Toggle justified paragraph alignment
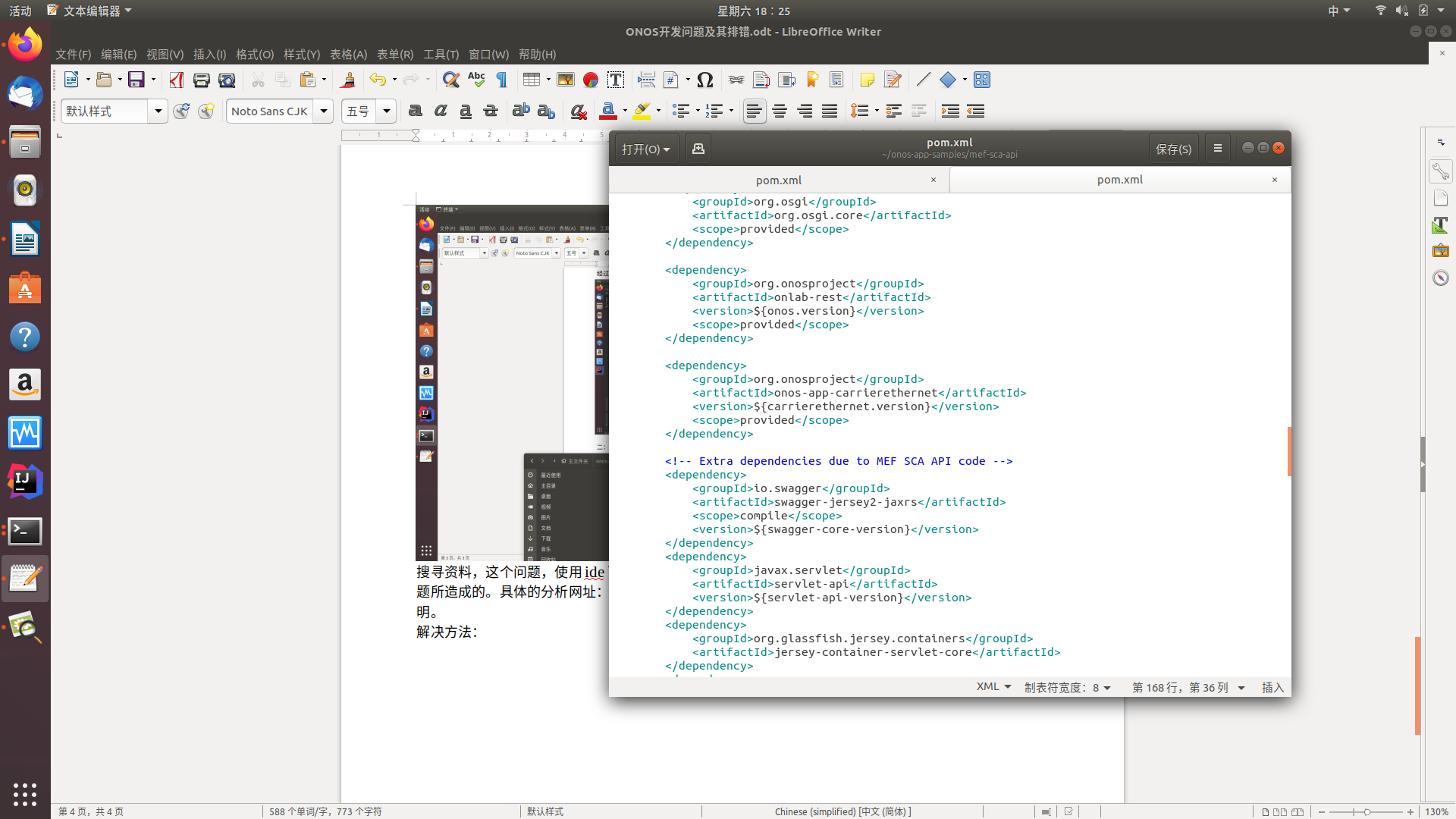The height and width of the screenshot is (819, 1456). [830, 111]
